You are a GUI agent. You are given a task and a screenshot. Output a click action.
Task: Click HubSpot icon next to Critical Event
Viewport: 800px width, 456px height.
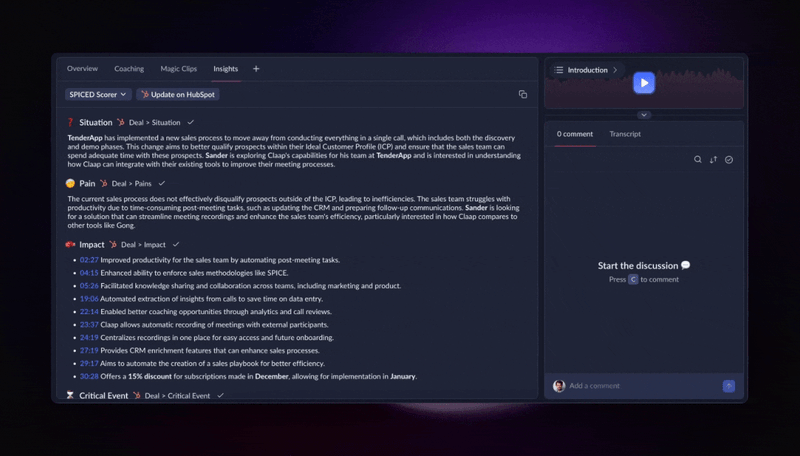[x=136, y=395]
